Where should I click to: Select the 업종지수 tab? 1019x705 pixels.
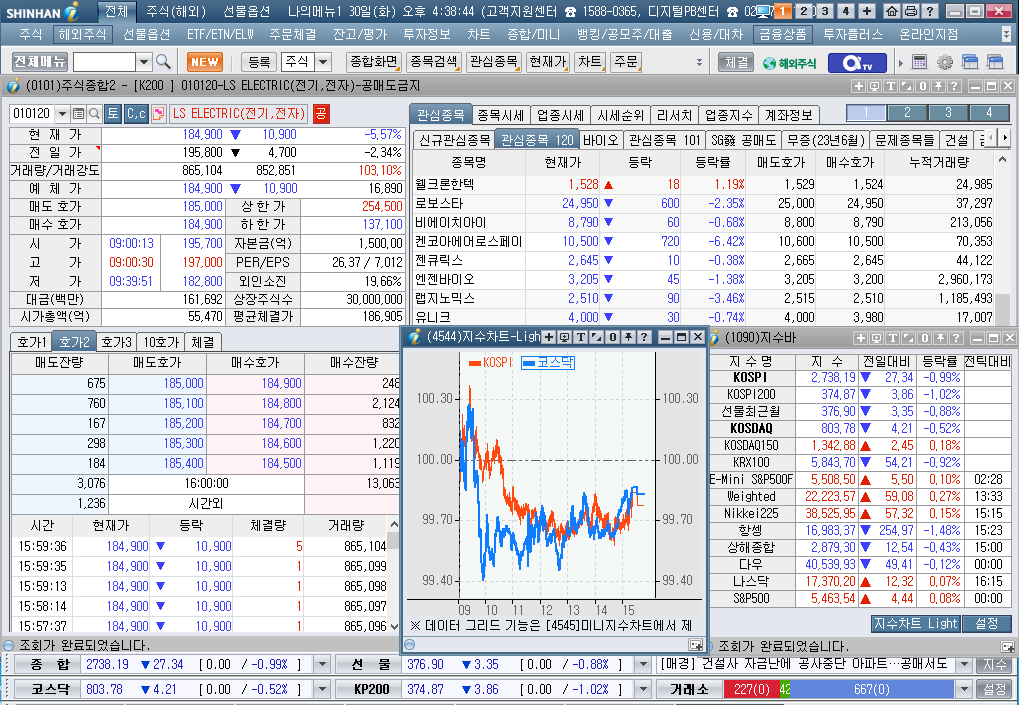tap(728, 115)
